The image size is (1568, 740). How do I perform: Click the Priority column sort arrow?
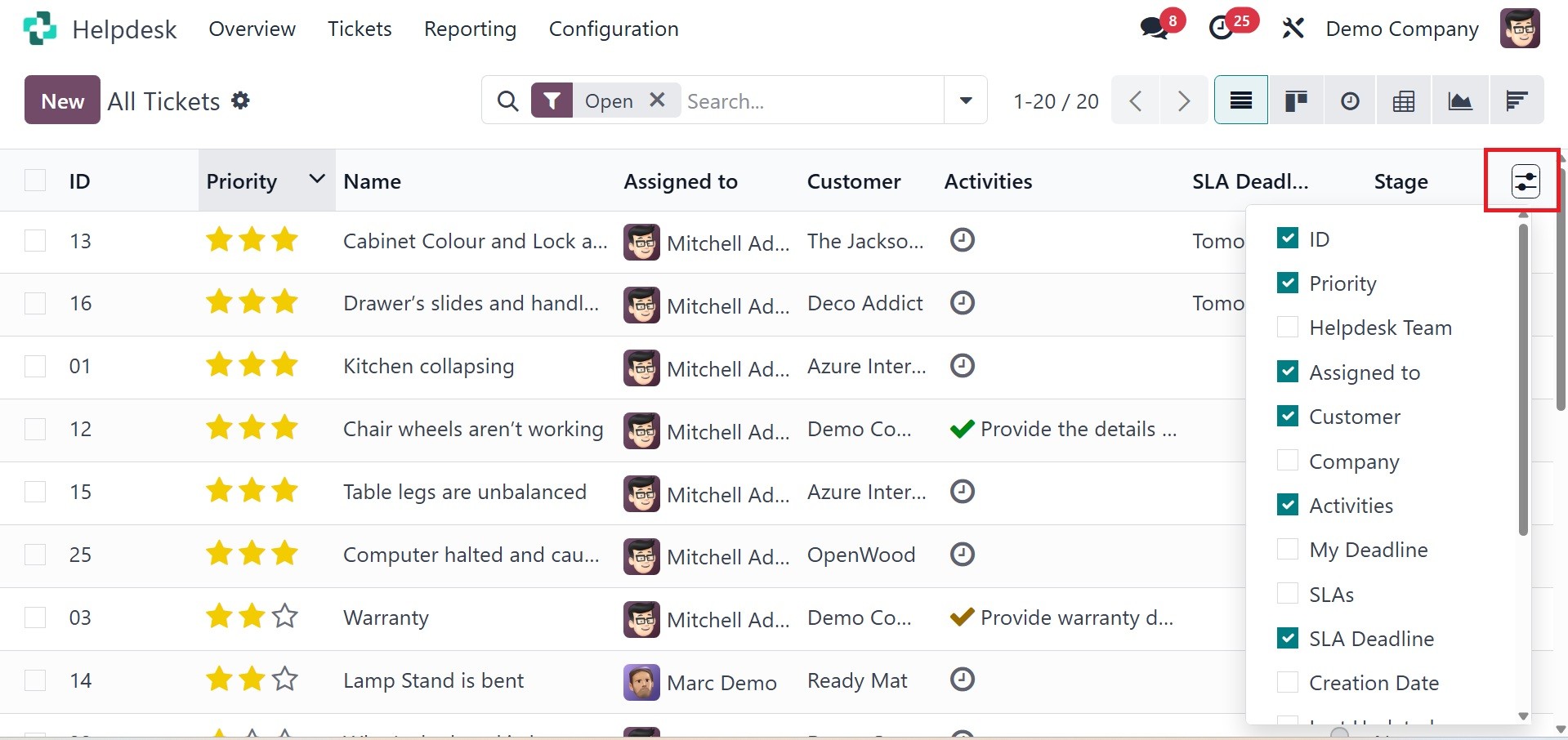[x=317, y=179]
